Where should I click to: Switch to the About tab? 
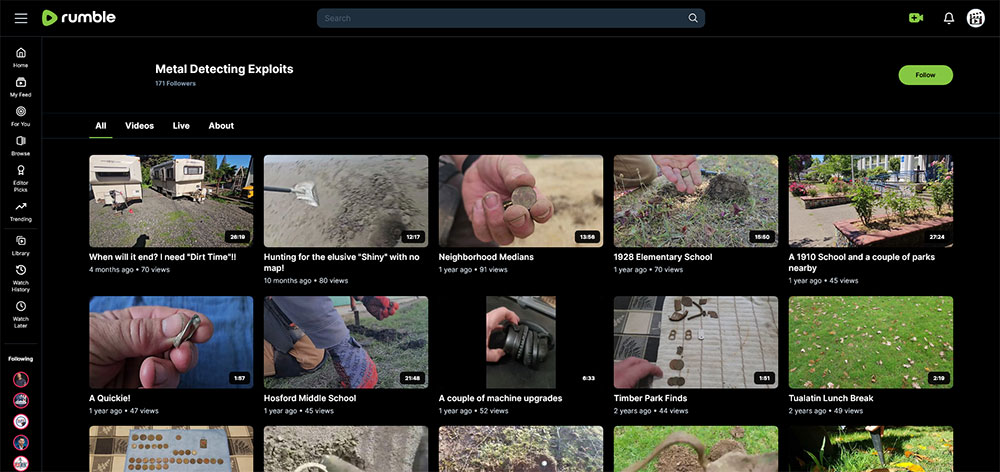(221, 126)
